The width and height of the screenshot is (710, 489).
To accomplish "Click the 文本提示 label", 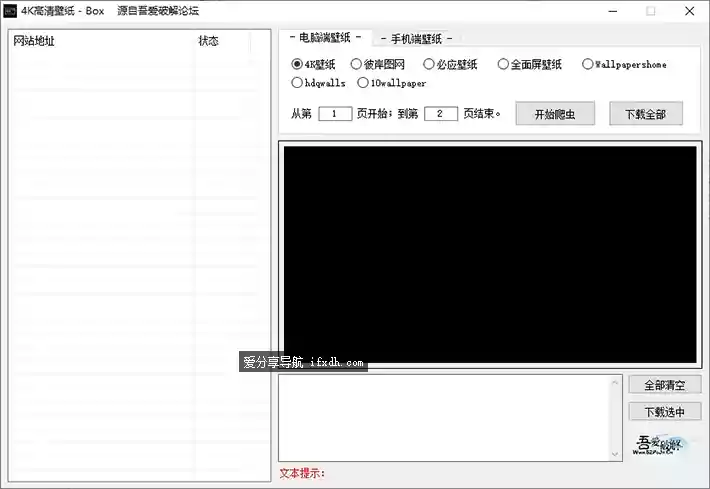I will (x=302, y=474).
